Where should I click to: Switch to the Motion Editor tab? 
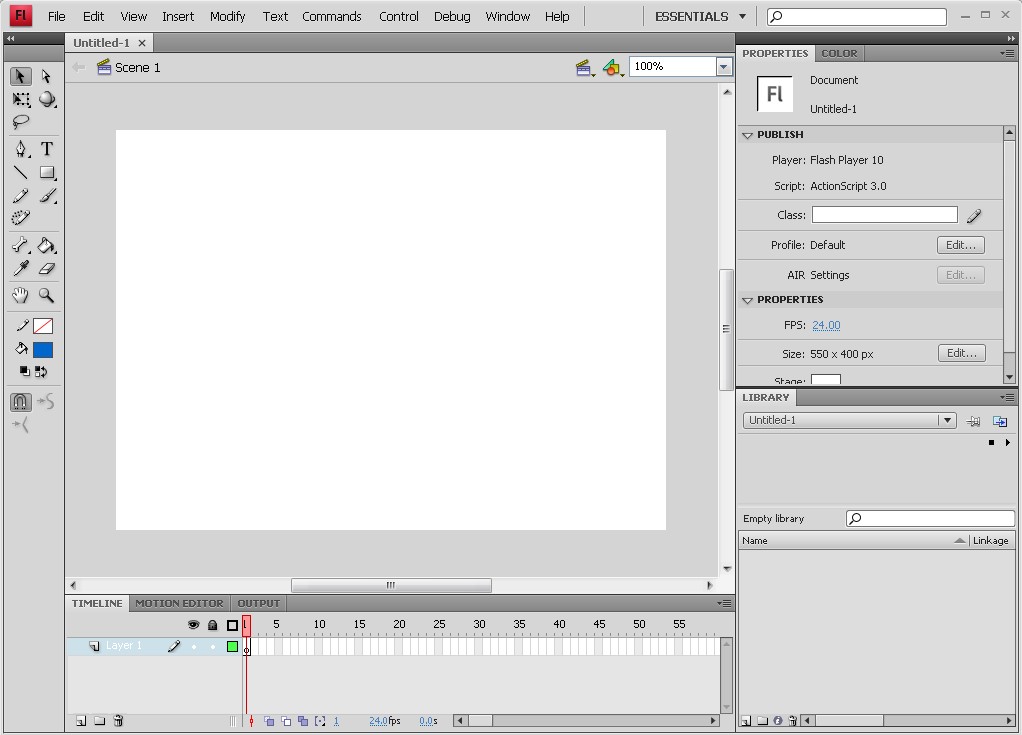point(179,603)
